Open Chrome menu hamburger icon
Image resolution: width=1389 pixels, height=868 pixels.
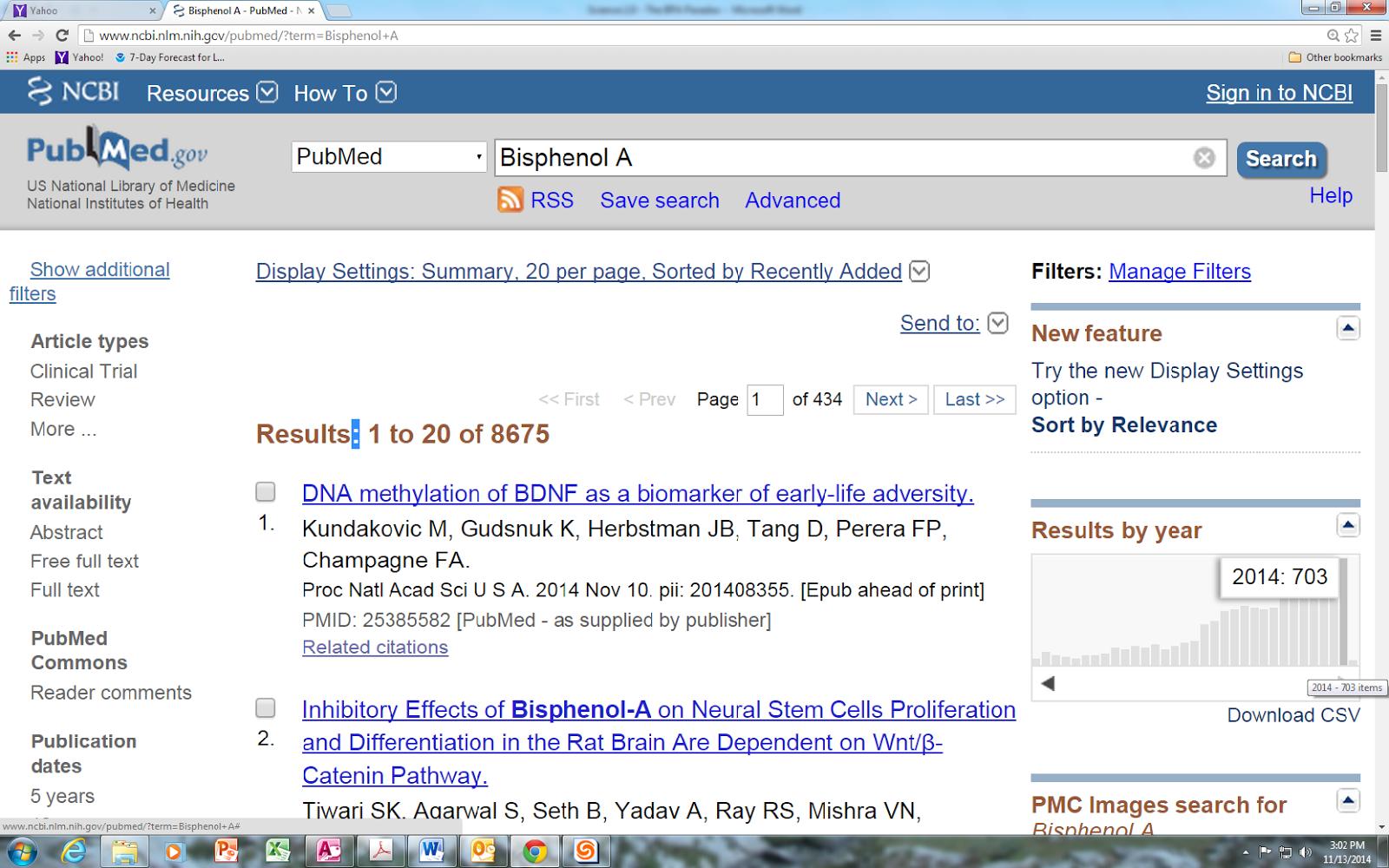1375,36
